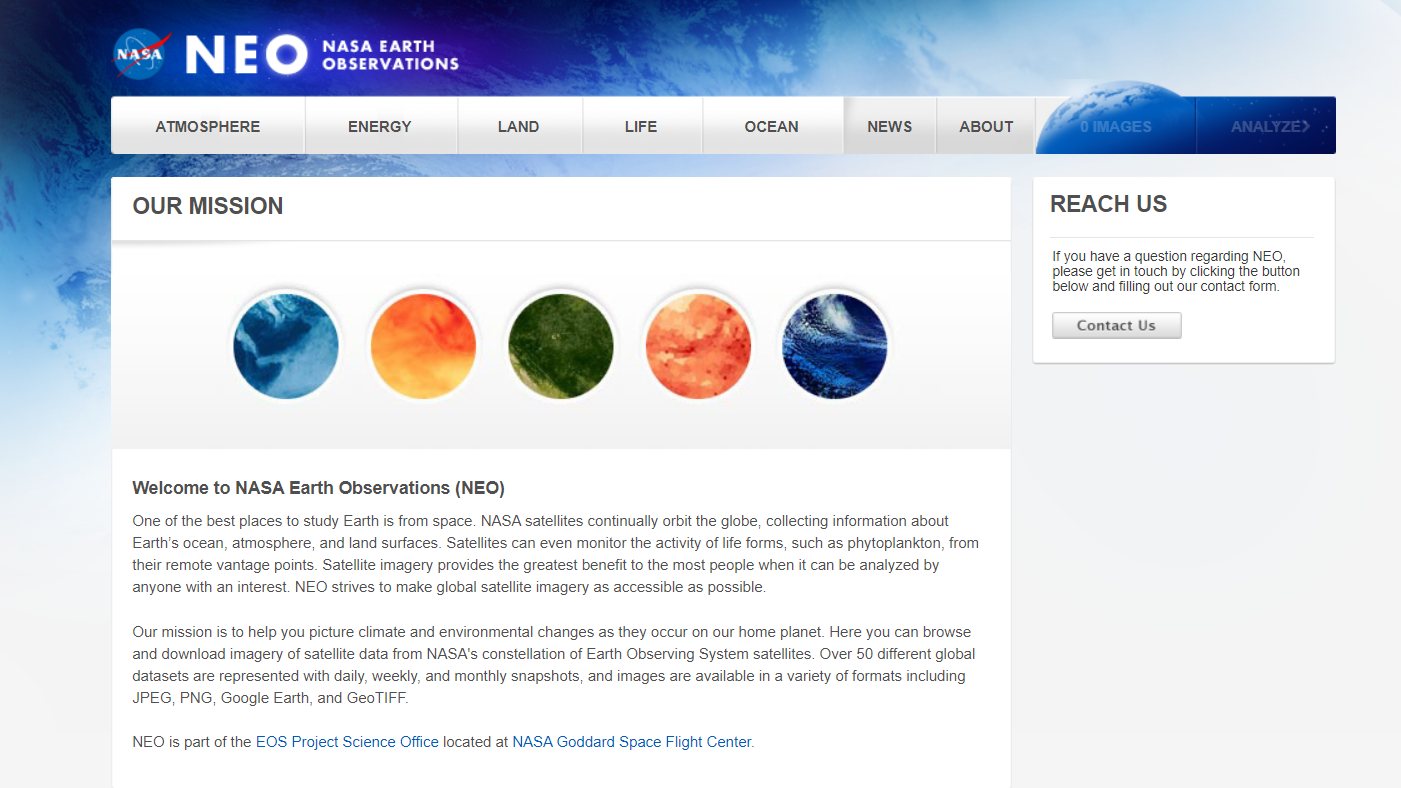Click the Analyze arrow chevron

[1305, 126]
